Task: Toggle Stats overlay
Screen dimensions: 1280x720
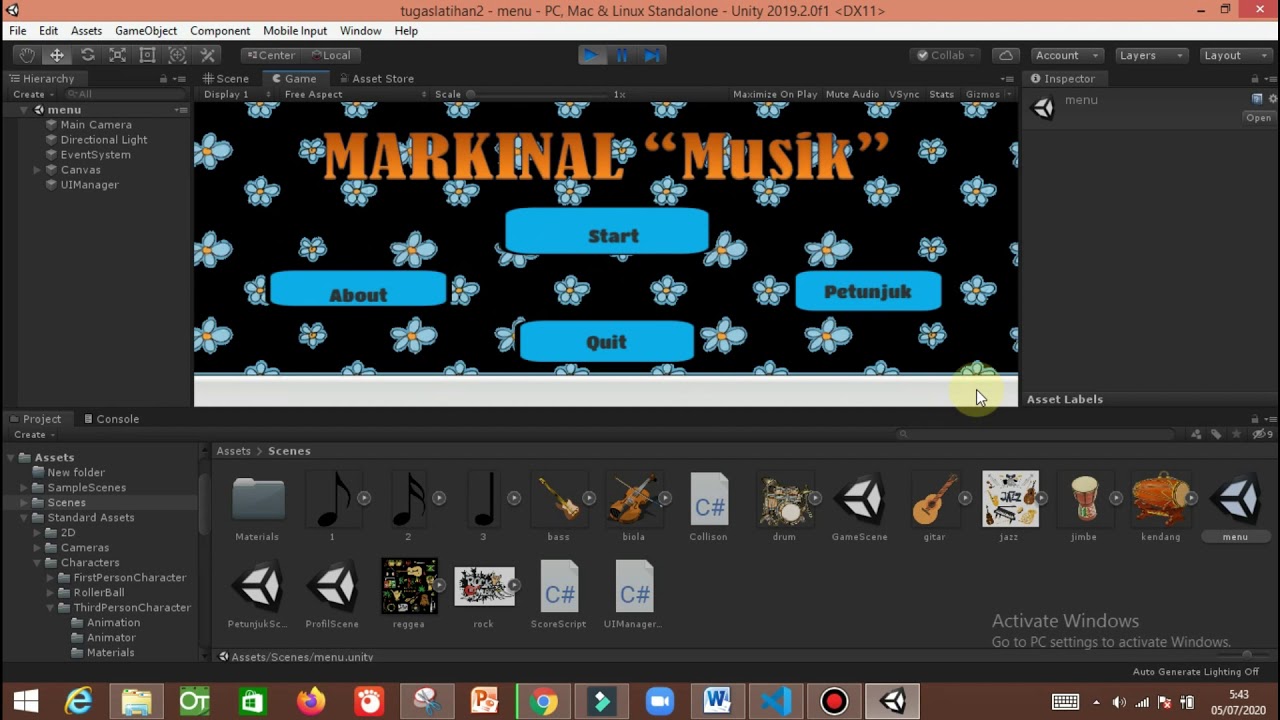Action: pyautogui.click(x=941, y=94)
